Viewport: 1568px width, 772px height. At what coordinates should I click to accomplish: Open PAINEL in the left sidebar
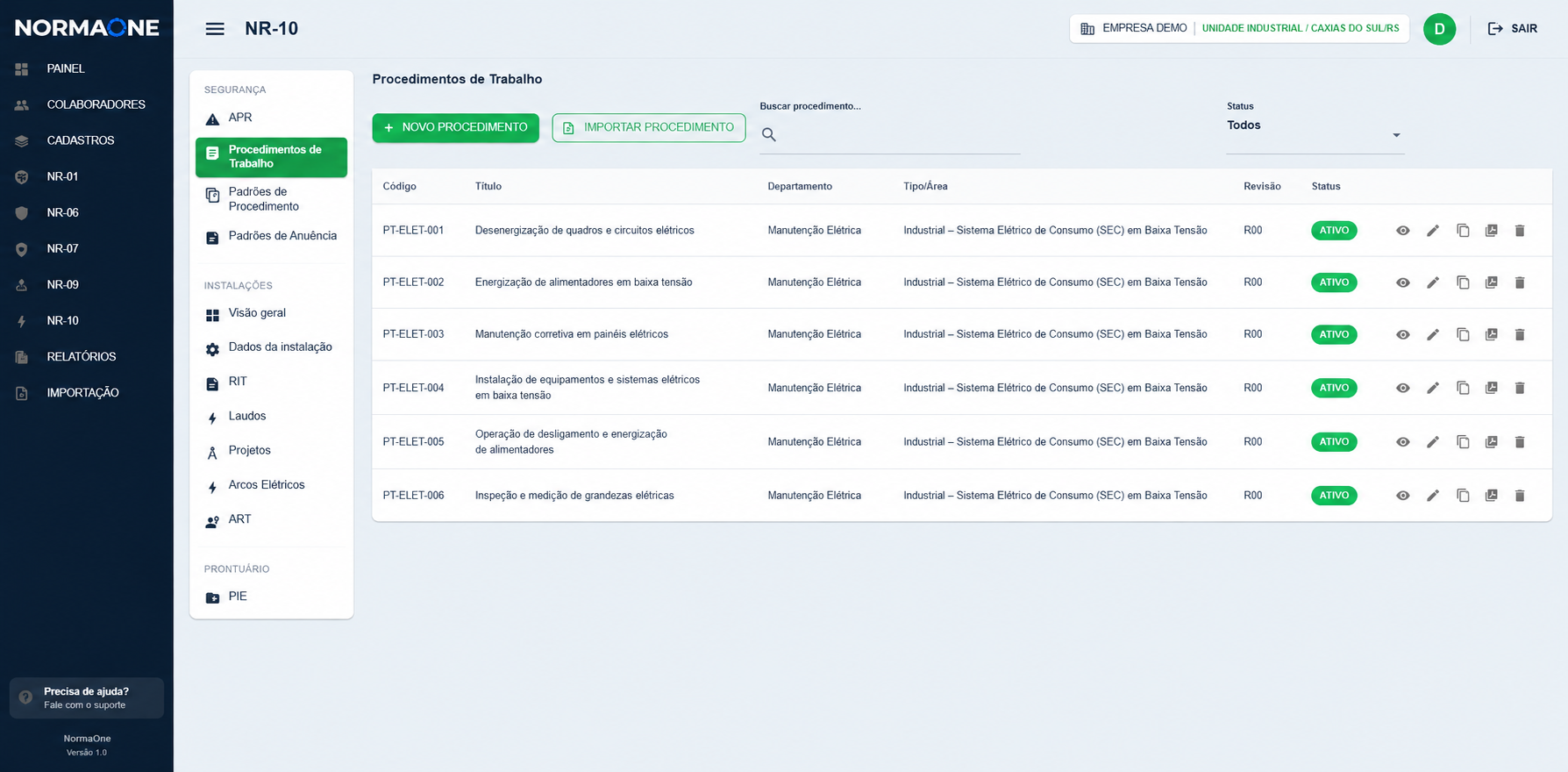(86, 68)
